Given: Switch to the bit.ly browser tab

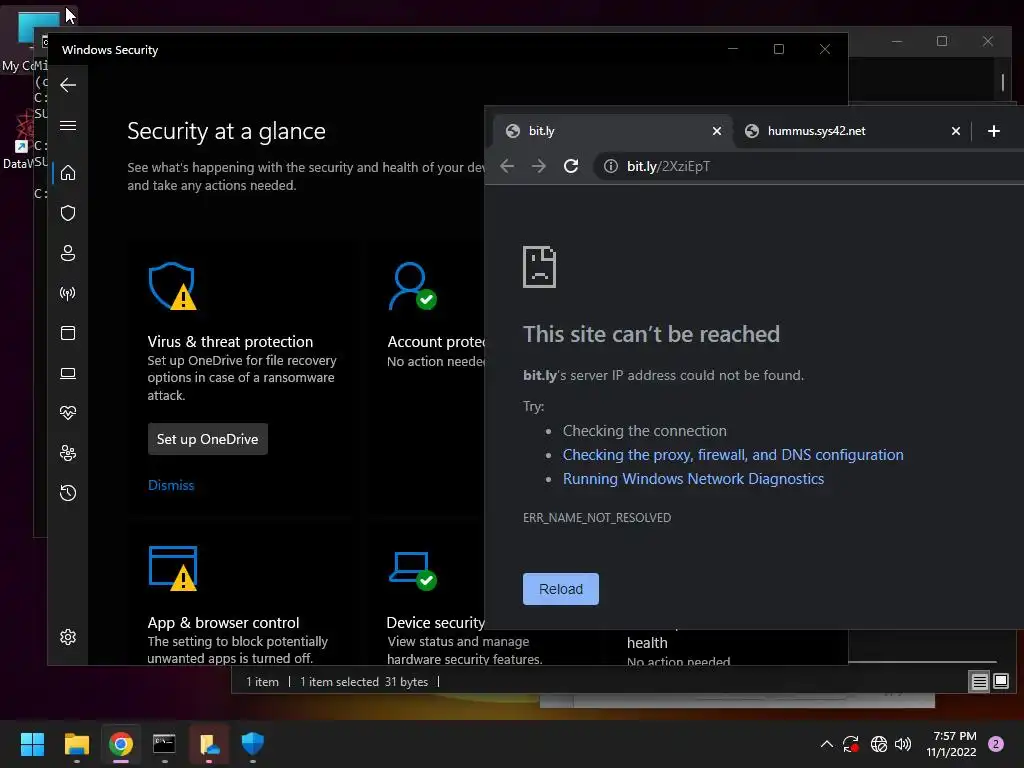Looking at the screenshot, I should [x=613, y=131].
